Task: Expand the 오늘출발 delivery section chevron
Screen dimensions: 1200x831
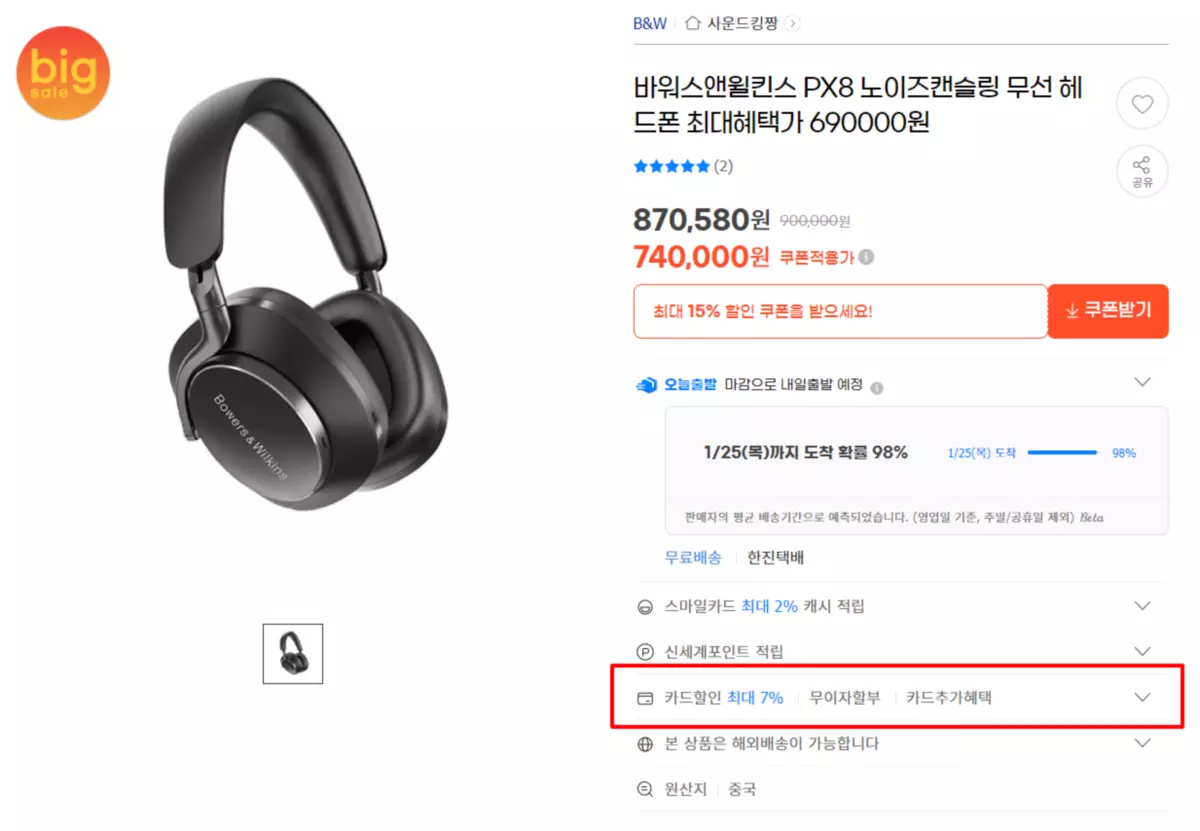Action: point(1142,382)
